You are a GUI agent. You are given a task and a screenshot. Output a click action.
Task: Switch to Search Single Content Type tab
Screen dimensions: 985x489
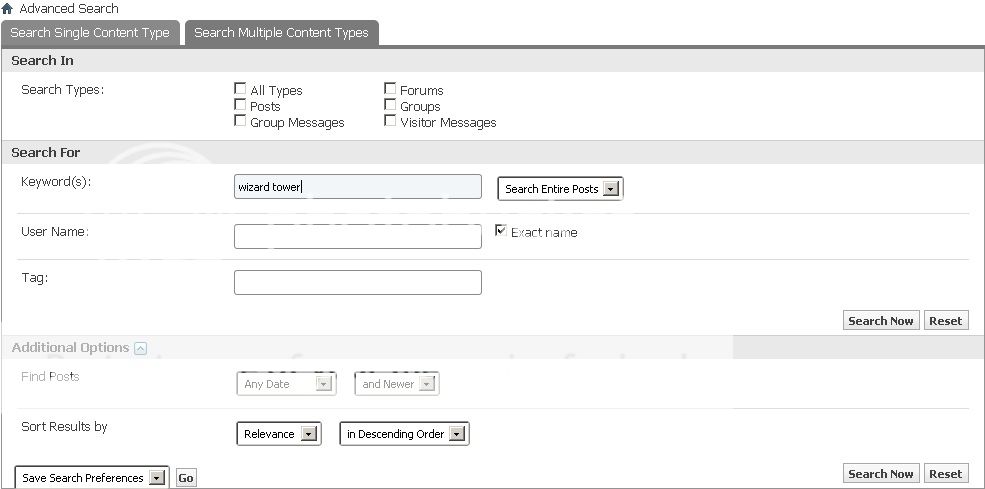tap(90, 33)
